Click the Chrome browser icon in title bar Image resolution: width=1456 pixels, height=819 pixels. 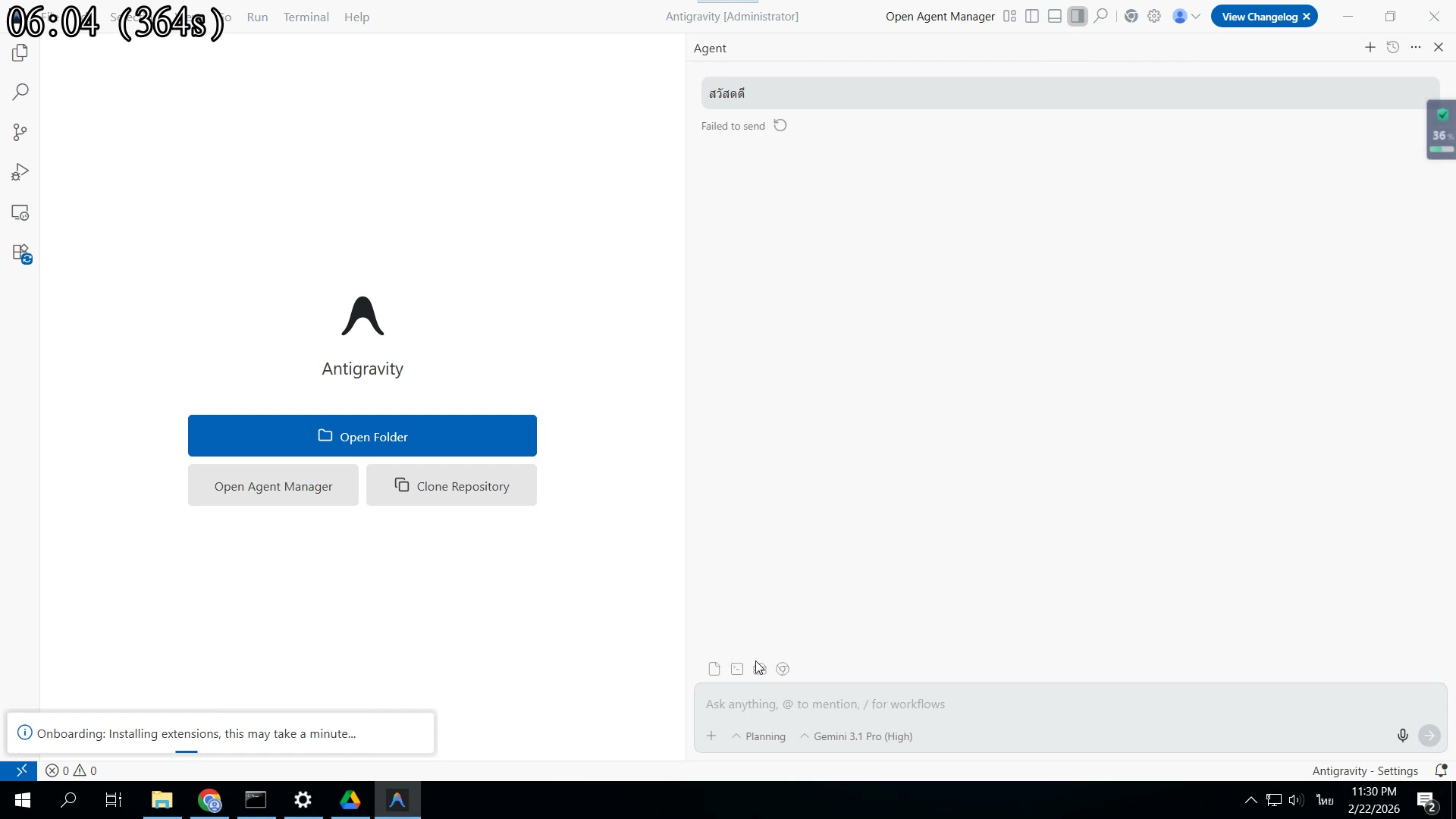click(x=1131, y=17)
